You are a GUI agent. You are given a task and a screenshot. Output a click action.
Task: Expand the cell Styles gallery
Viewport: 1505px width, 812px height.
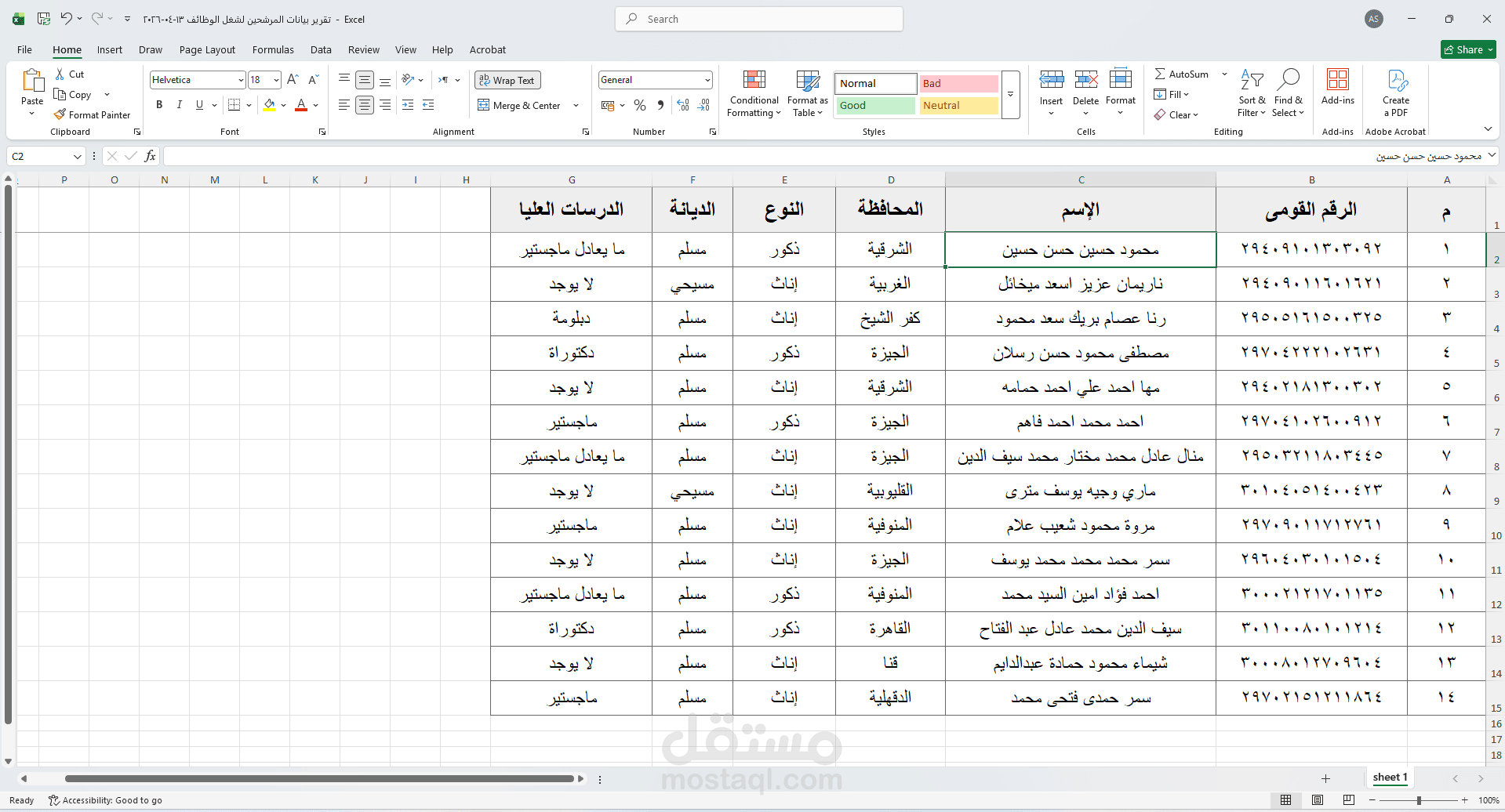(1011, 95)
